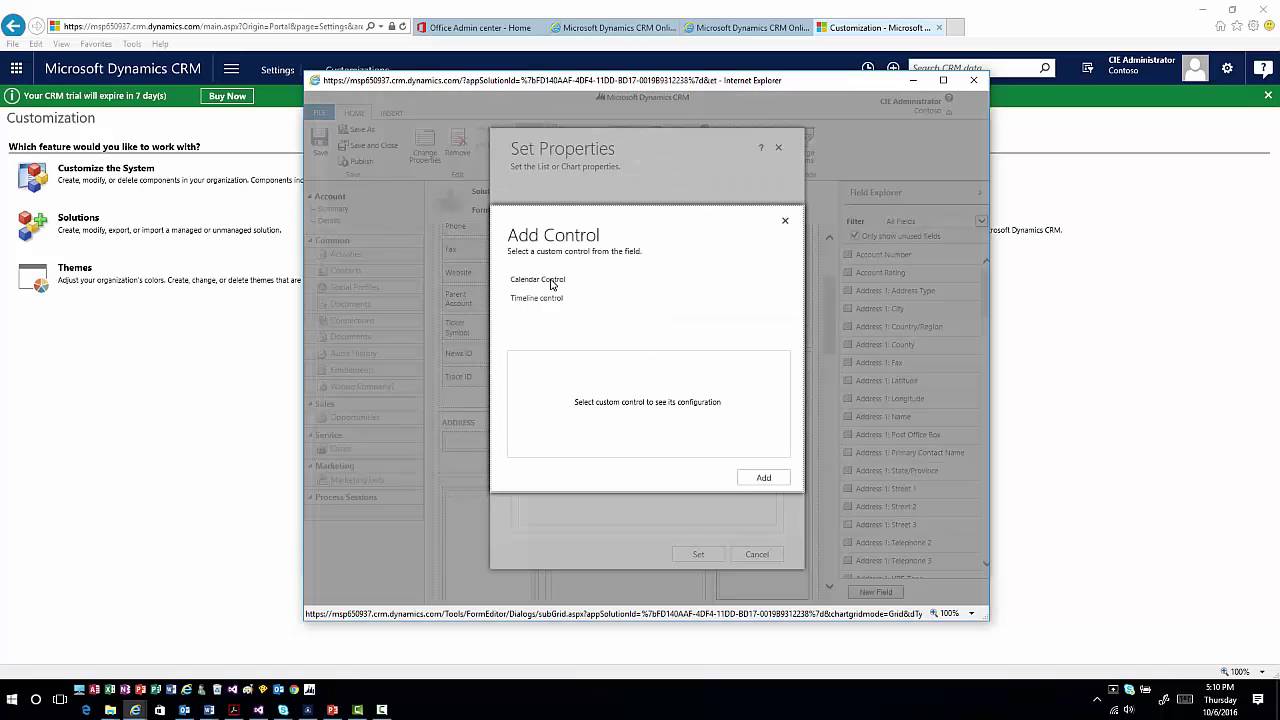Open Task View on the taskbar

59,699
